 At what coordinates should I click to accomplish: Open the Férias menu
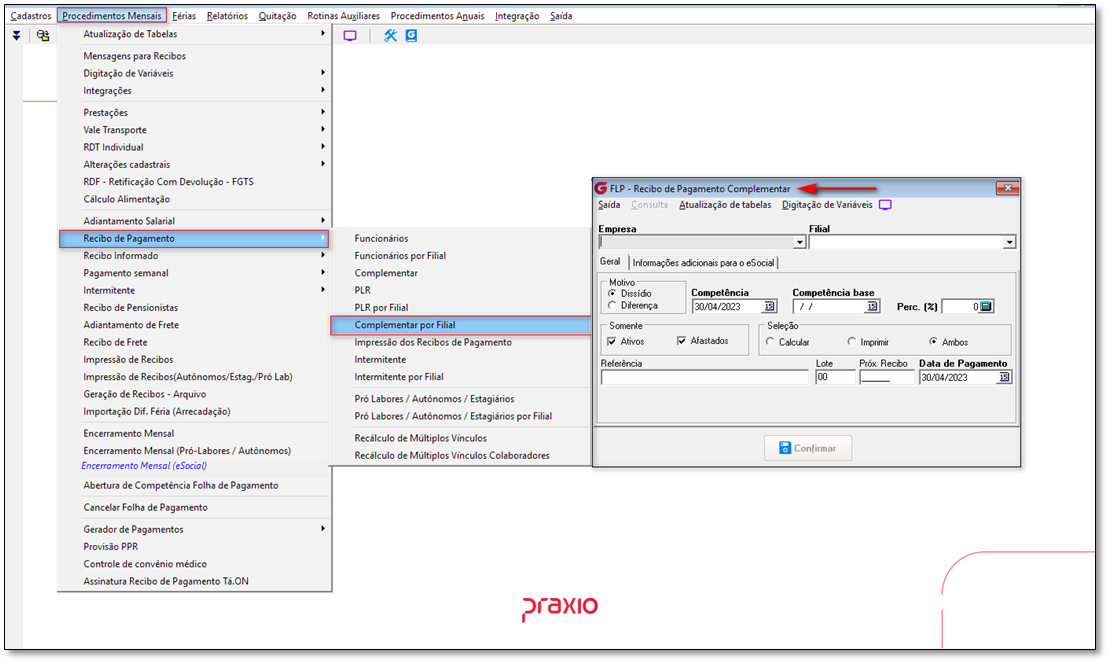click(184, 16)
